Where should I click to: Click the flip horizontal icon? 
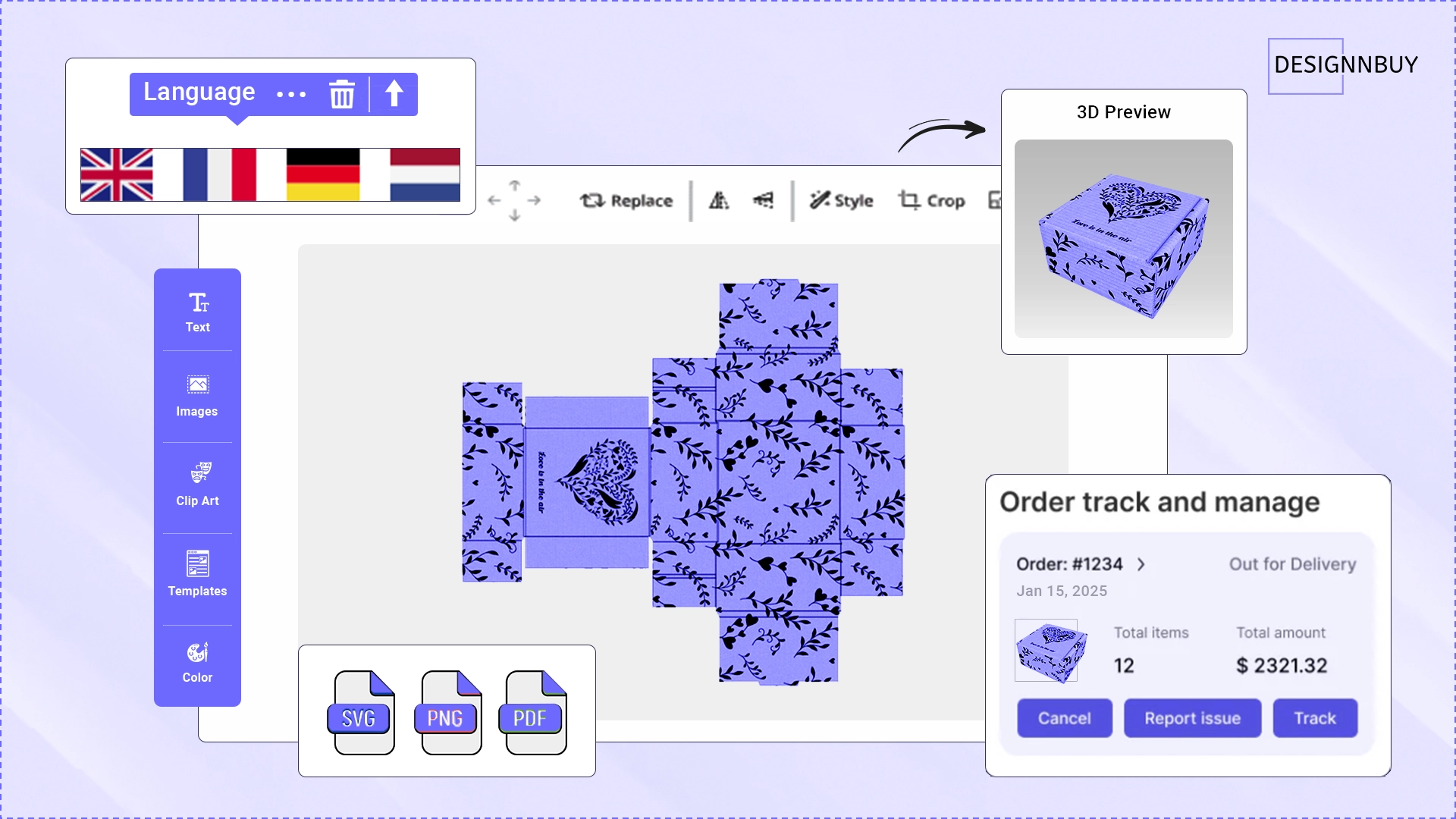pyautogui.click(x=719, y=200)
